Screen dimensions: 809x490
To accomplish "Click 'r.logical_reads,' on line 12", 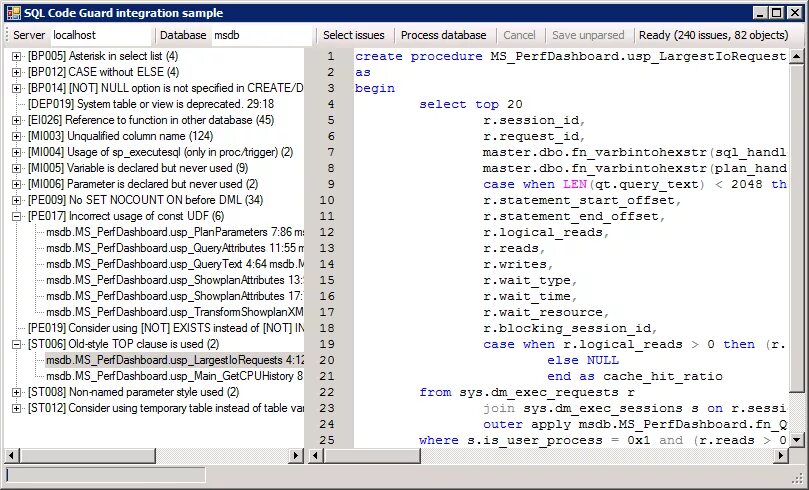I will pos(546,232).
